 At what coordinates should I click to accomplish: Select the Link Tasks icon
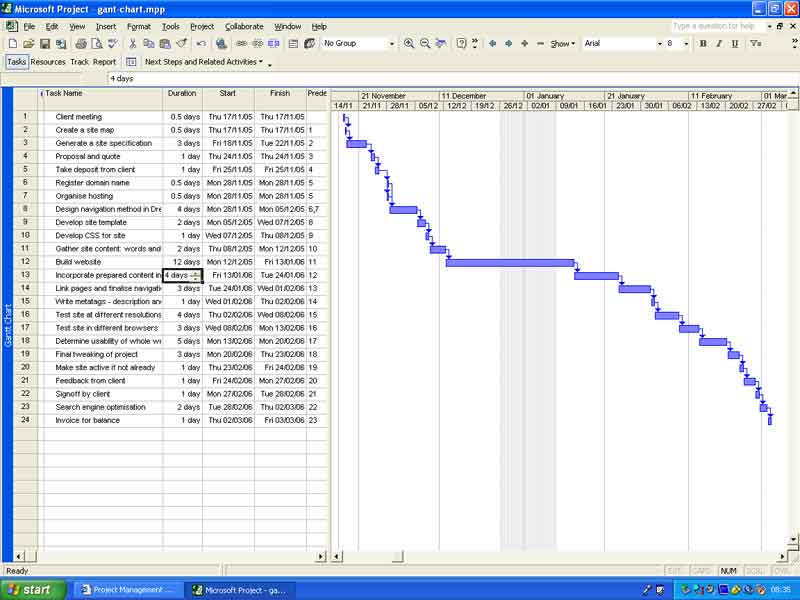(240, 44)
